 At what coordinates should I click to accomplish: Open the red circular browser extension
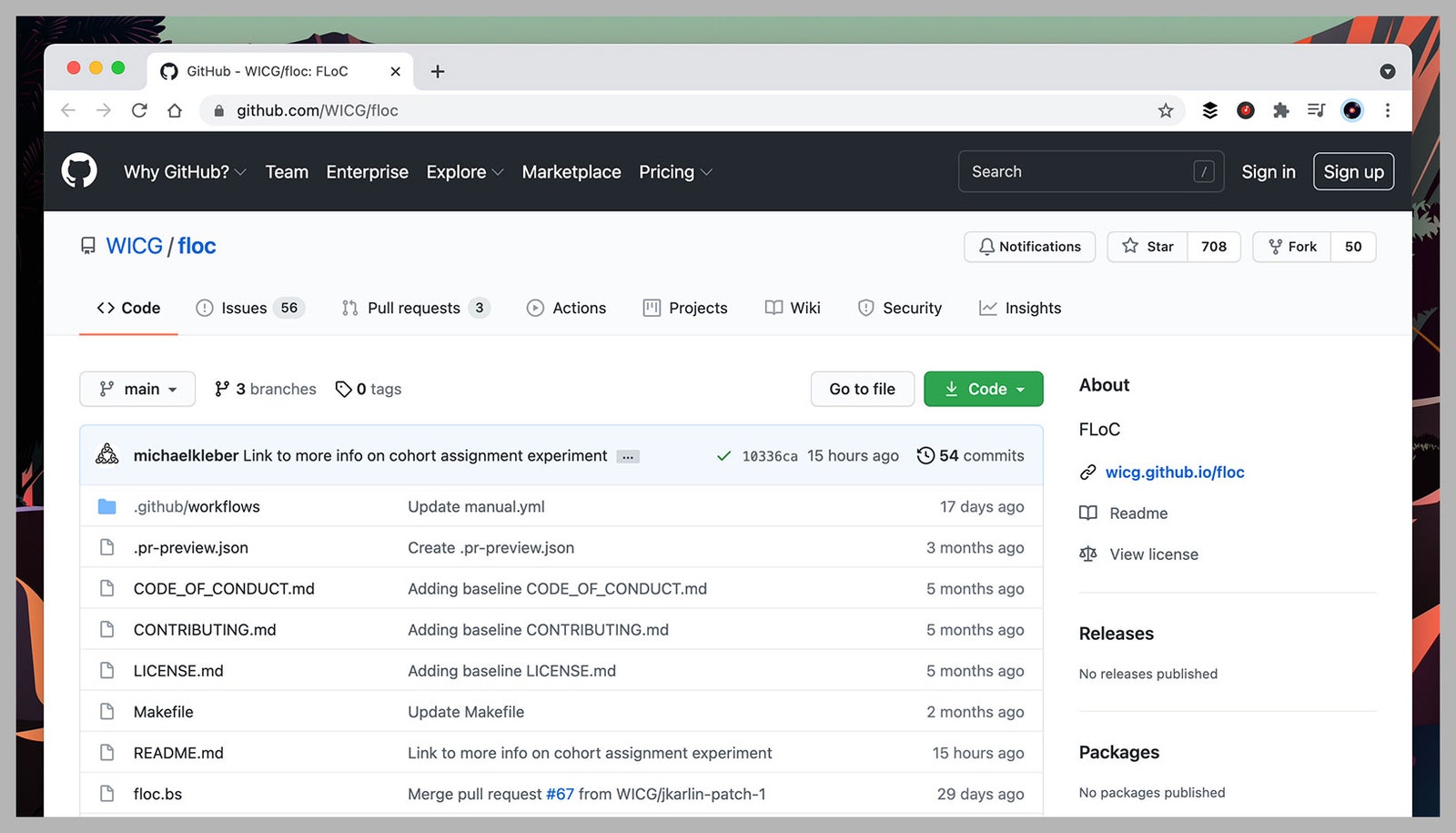tap(1246, 110)
